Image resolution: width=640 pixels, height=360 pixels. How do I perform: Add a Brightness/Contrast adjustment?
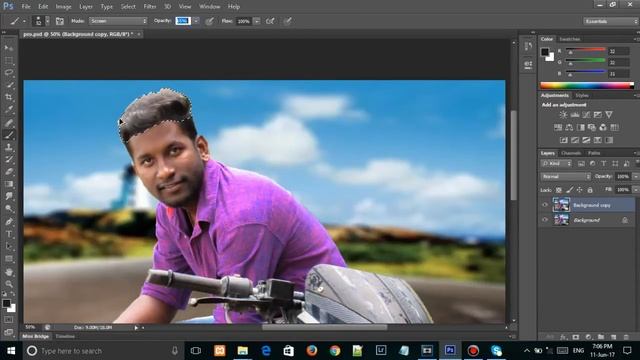click(x=563, y=115)
